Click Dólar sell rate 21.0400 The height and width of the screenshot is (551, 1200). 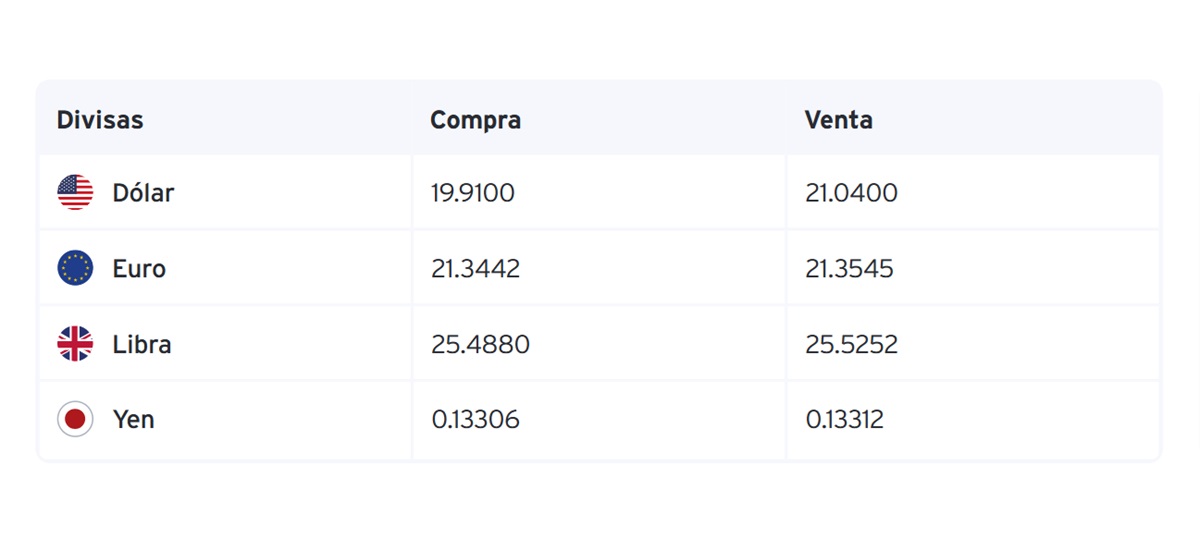[x=852, y=193]
